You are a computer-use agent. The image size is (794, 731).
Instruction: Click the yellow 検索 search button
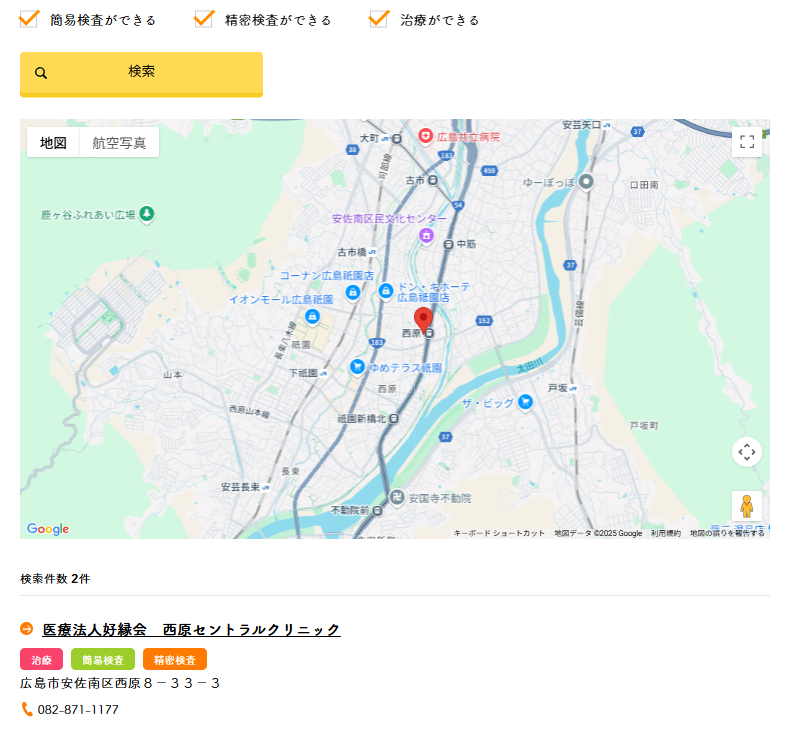pyautogui.click(x=141, y=74)
